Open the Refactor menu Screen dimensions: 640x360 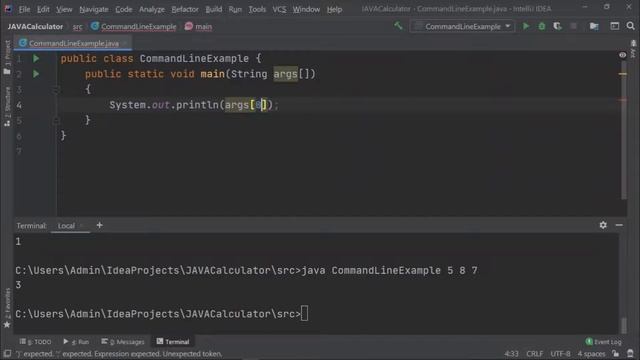pos(184,9)
